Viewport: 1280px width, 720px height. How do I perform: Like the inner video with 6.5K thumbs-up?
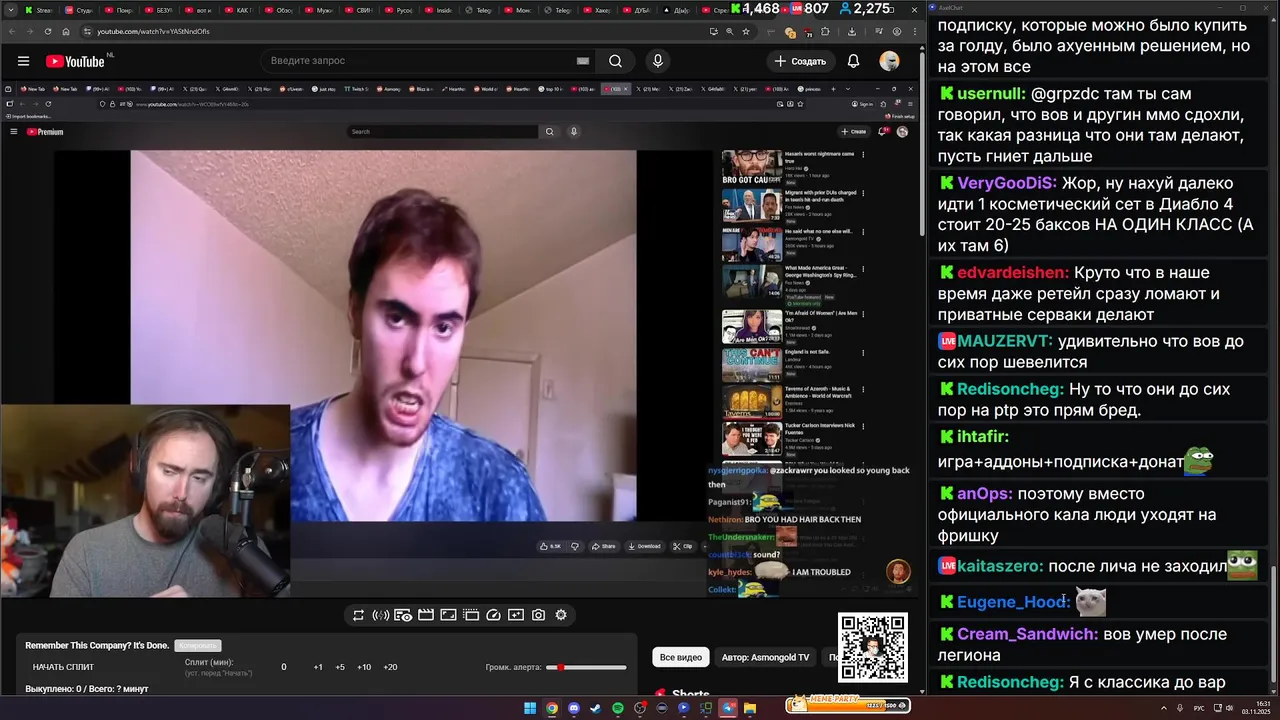[550, 546]
